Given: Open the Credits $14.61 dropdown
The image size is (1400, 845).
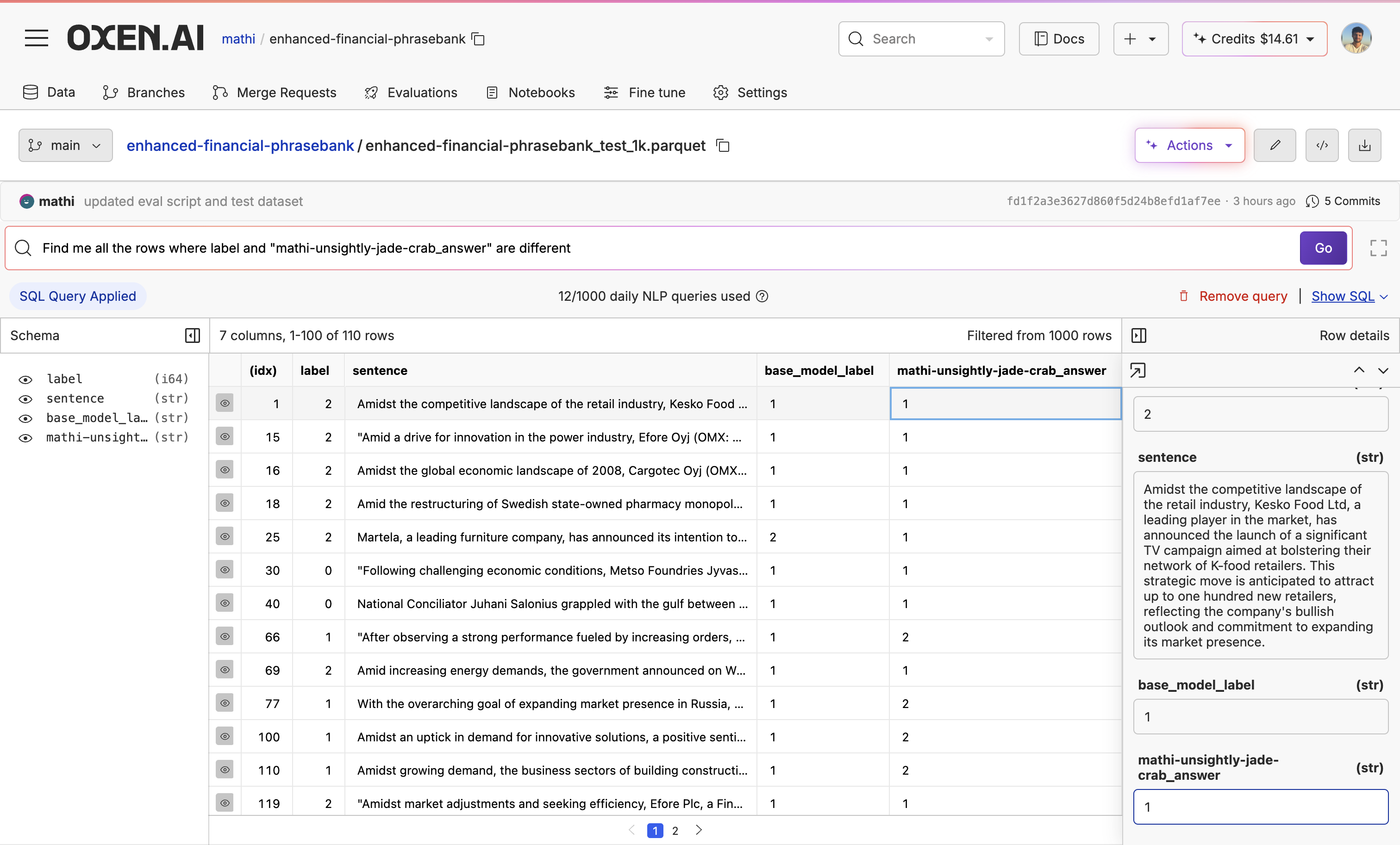Looking at the screenshot, I should click(1254, 38).
